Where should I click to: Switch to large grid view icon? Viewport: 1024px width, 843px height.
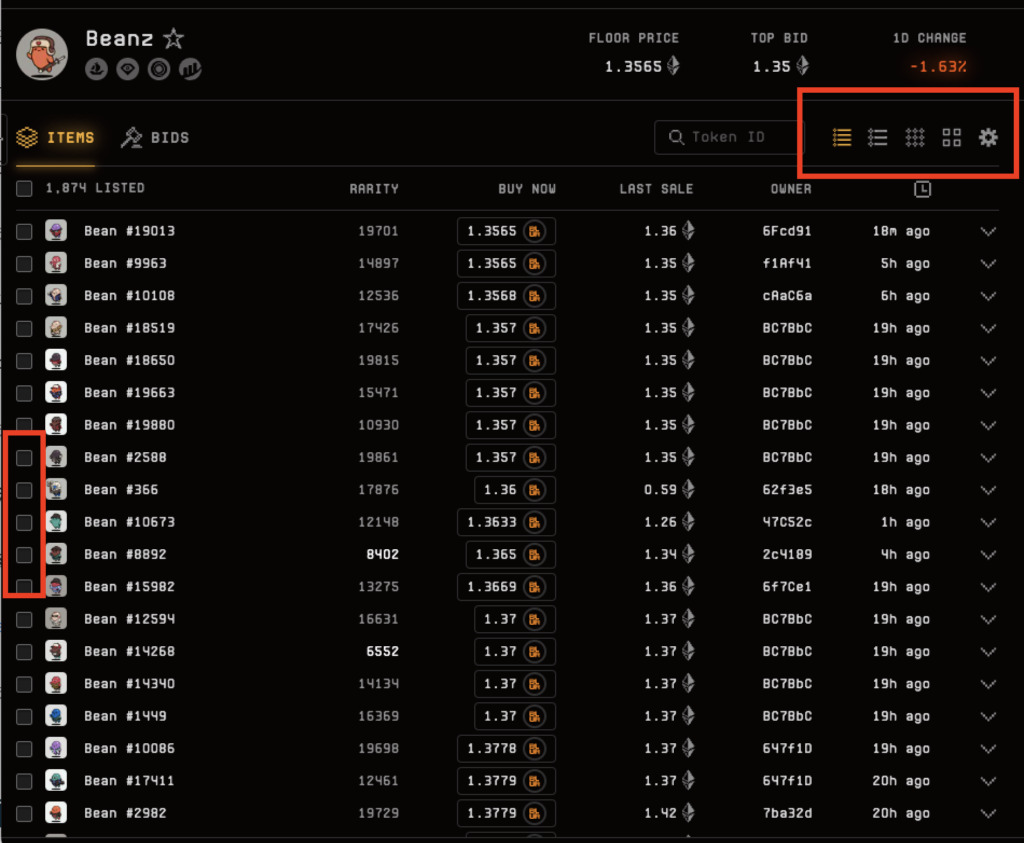pos(952,137)
